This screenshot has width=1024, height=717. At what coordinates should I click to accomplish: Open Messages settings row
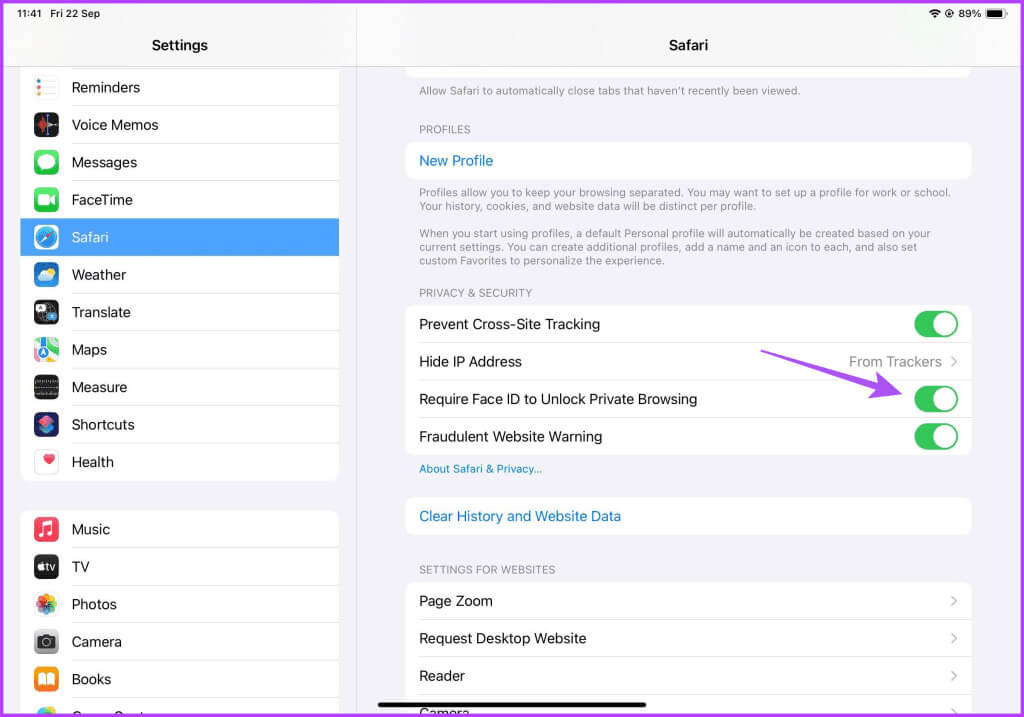click(x=180, y=163)
